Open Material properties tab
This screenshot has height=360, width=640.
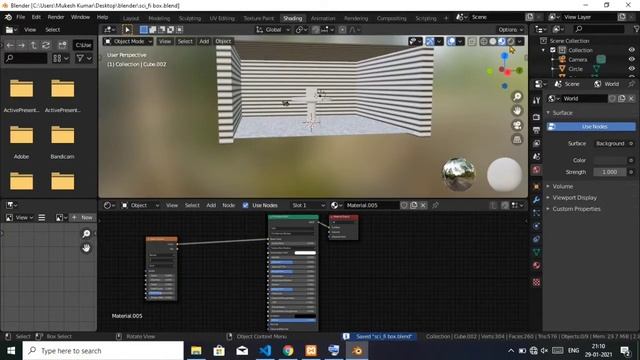pos(536,266)
